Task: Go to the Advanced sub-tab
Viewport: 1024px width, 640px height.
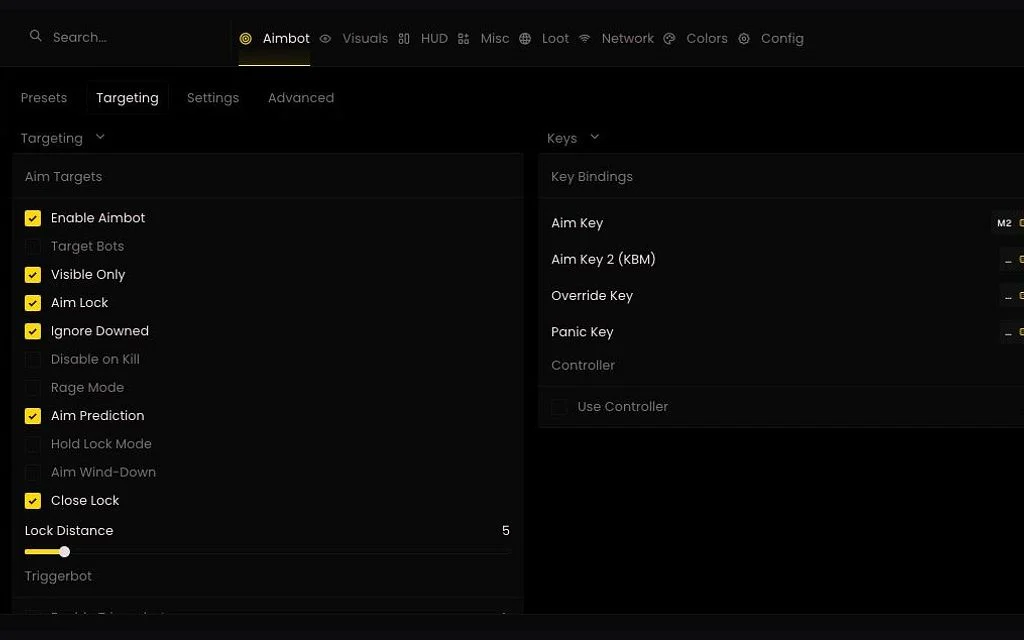Action: tap(301, 98)
